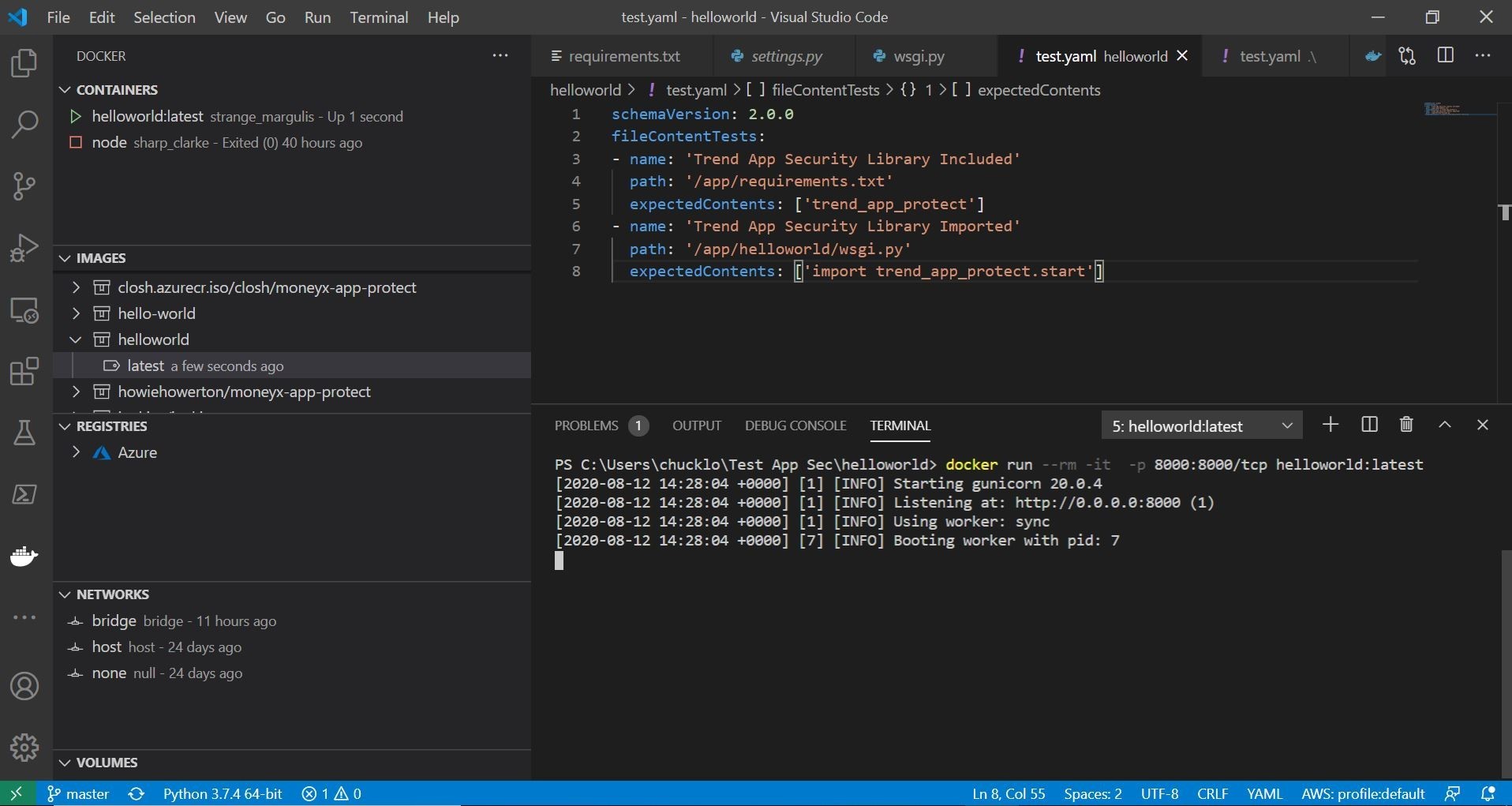
Task: Close the terminal panel
Action: [1483, 425]
